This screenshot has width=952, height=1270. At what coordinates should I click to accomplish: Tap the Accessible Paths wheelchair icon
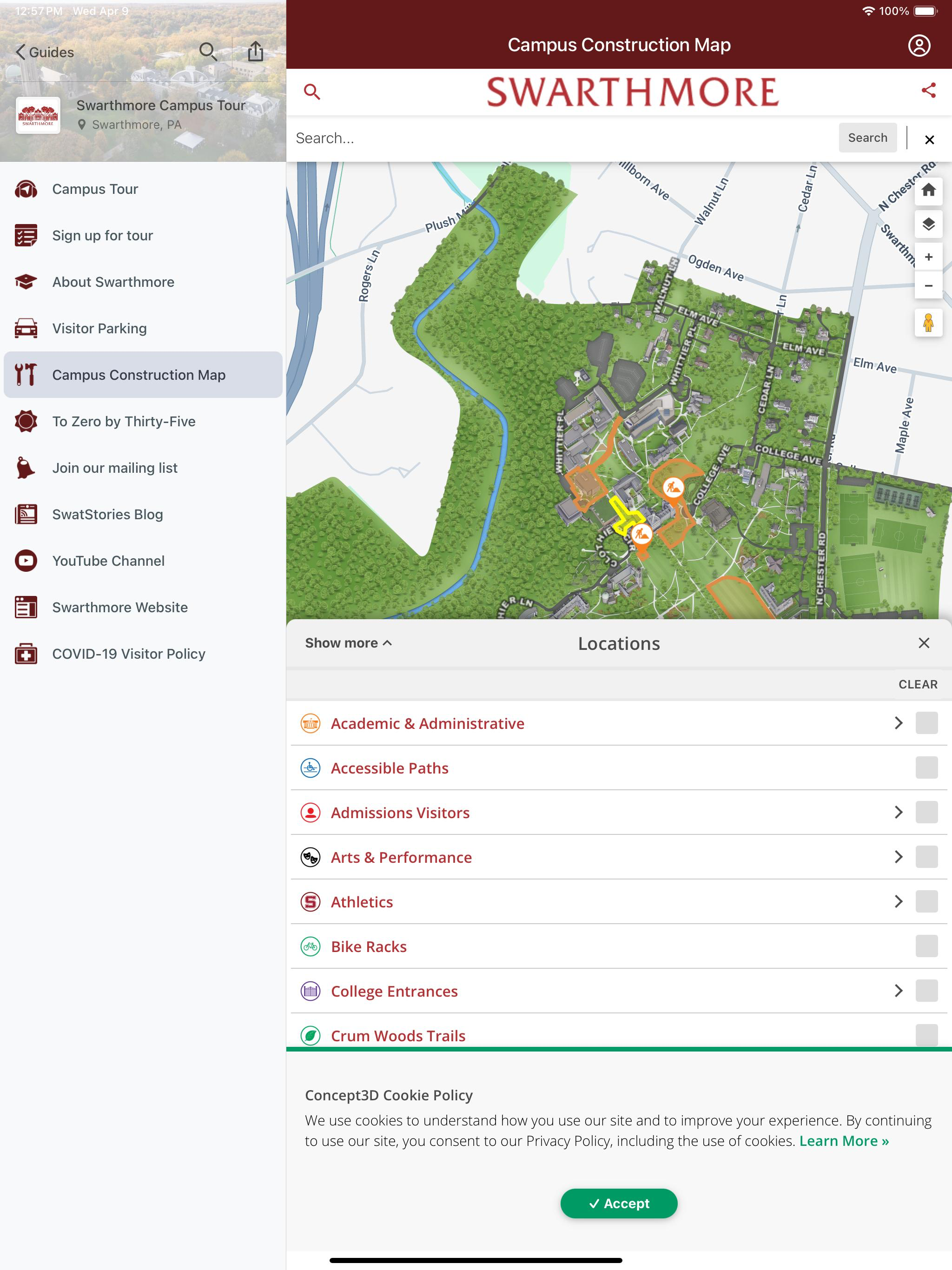[x=311, y=768]
